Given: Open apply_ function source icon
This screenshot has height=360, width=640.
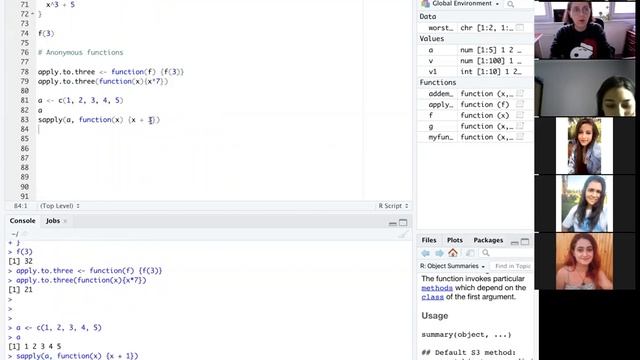Looking at the screenshot, I should click(x=520, y=104).
